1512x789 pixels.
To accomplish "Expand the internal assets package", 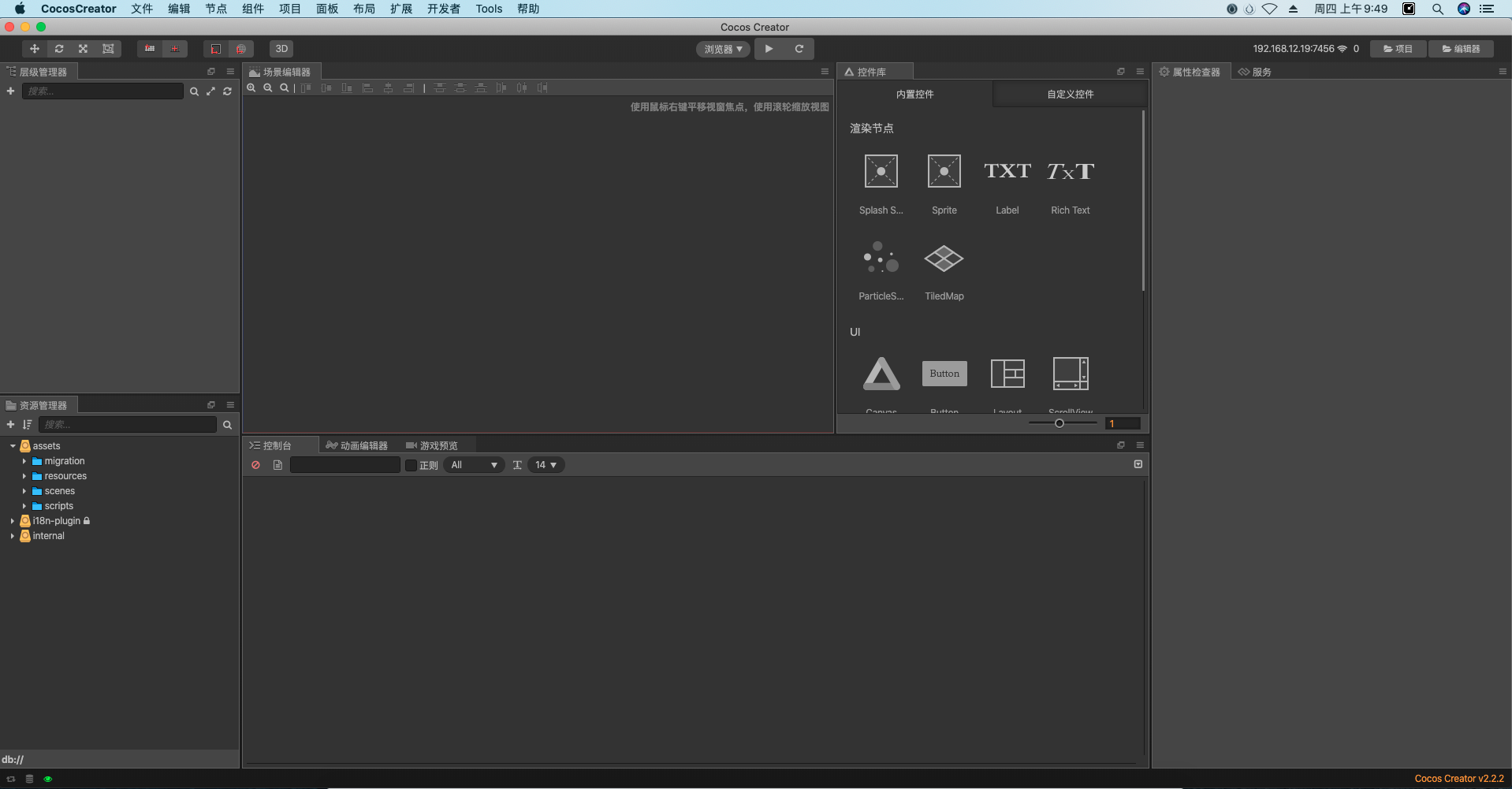I will coord(13,536).
